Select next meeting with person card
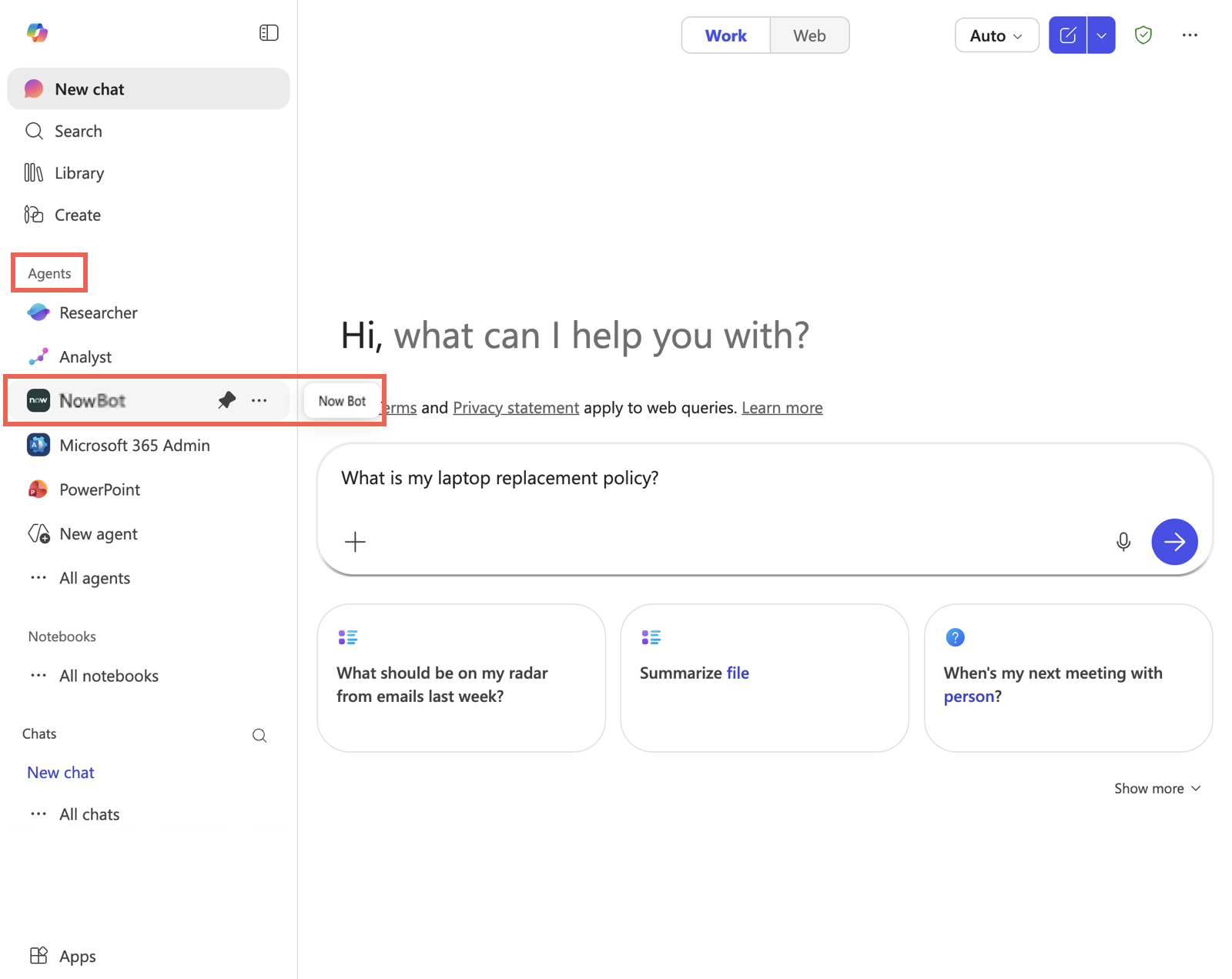 tap(1068, 678)
